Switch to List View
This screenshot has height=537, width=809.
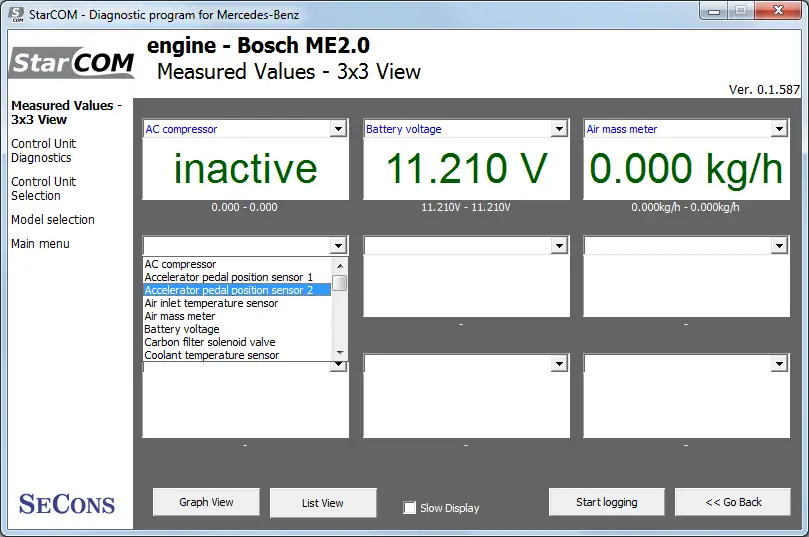323,503
